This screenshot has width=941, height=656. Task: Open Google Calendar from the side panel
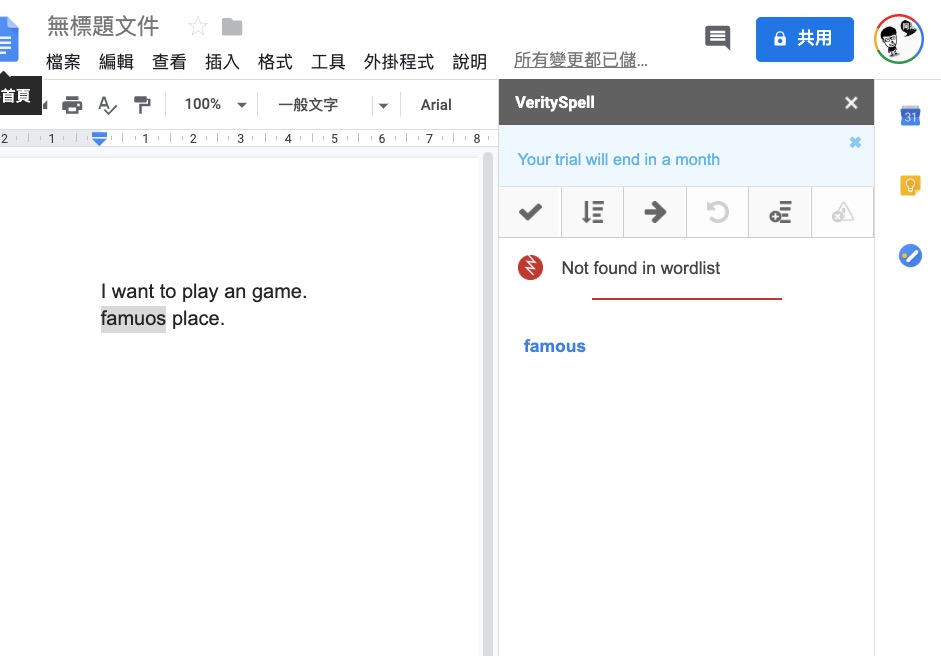pos(910,116)
